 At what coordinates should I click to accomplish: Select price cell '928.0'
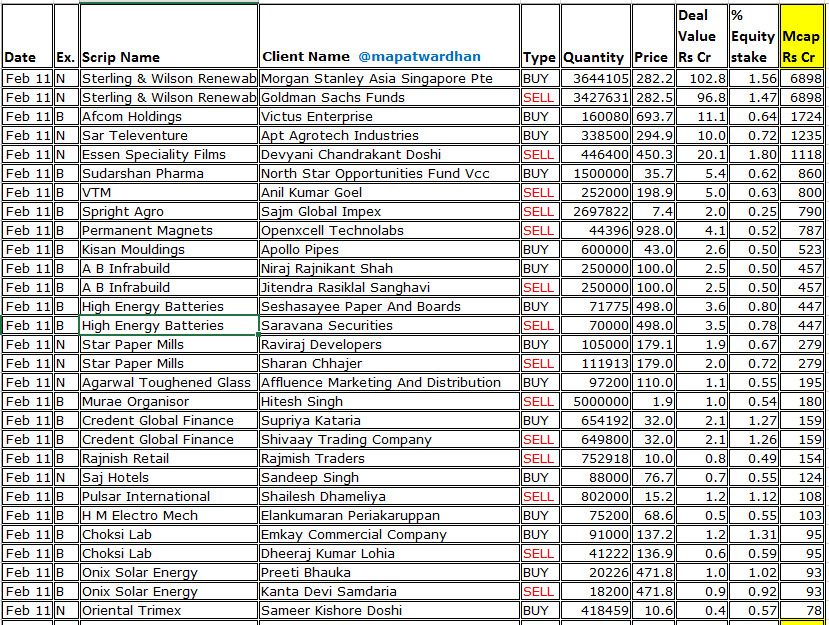point(653,231)
